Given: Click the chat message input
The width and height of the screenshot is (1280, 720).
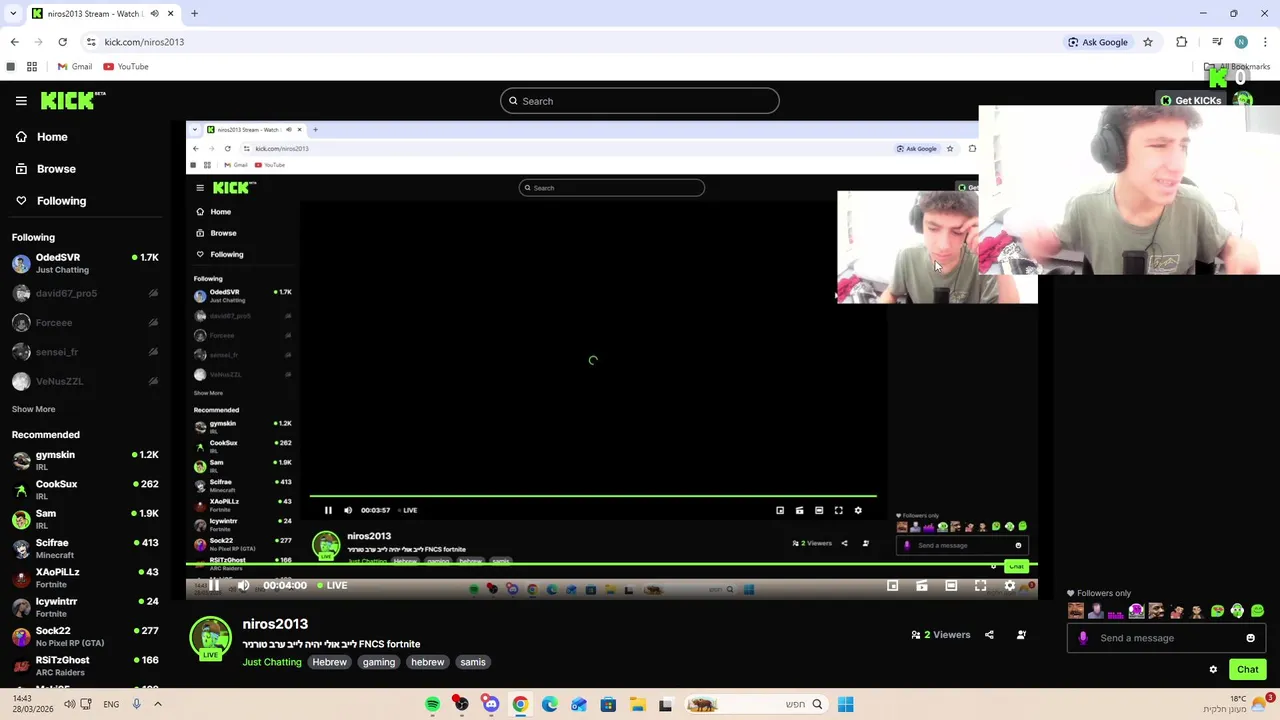Looking at the screenshot, I should 1167,638.
